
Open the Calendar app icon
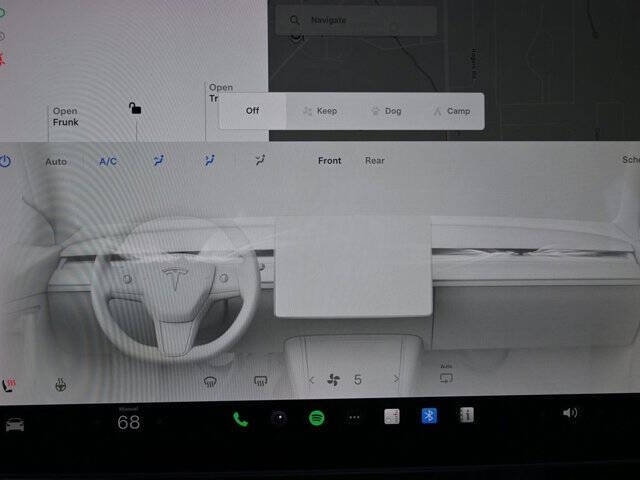tap(392, 416)
